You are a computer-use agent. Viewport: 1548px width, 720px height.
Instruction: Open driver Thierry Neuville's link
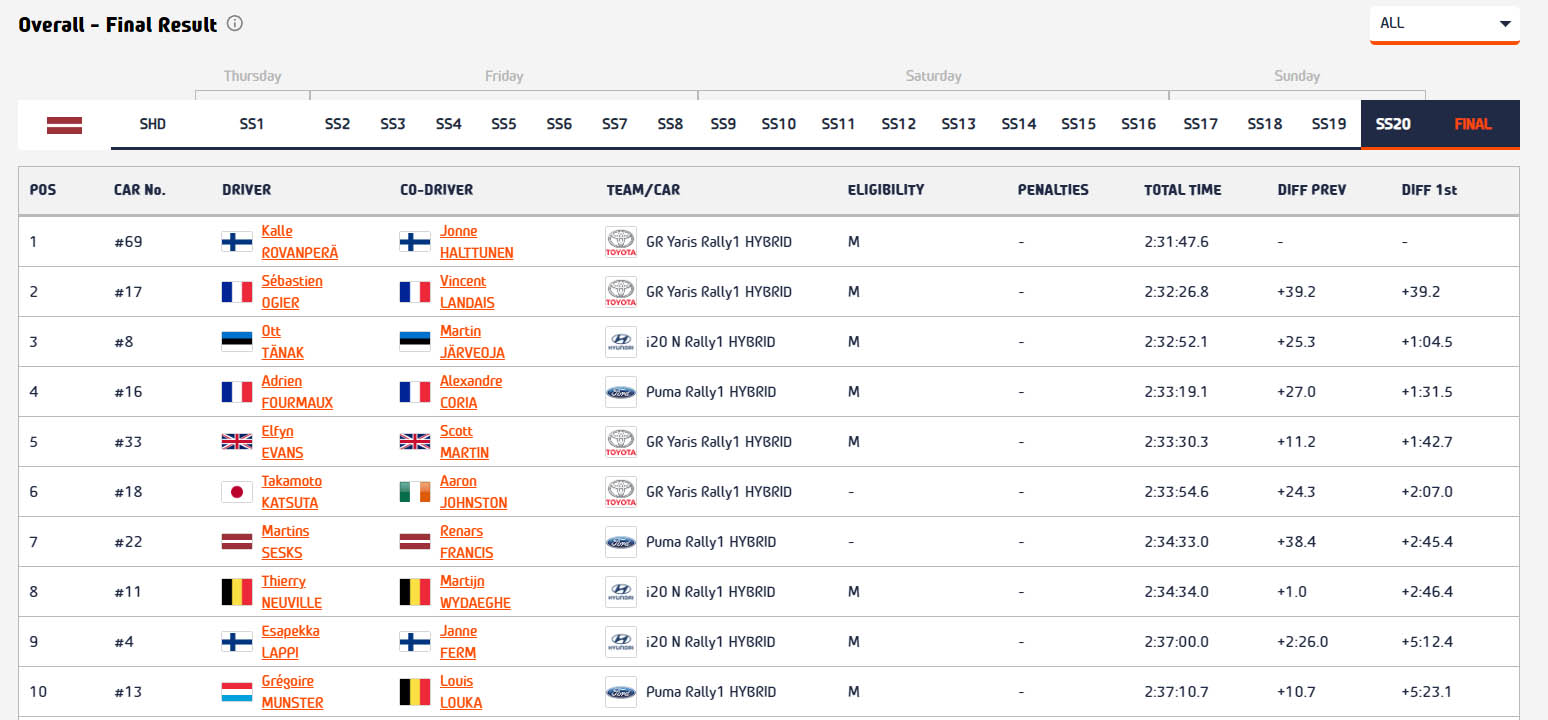point(291,592)
